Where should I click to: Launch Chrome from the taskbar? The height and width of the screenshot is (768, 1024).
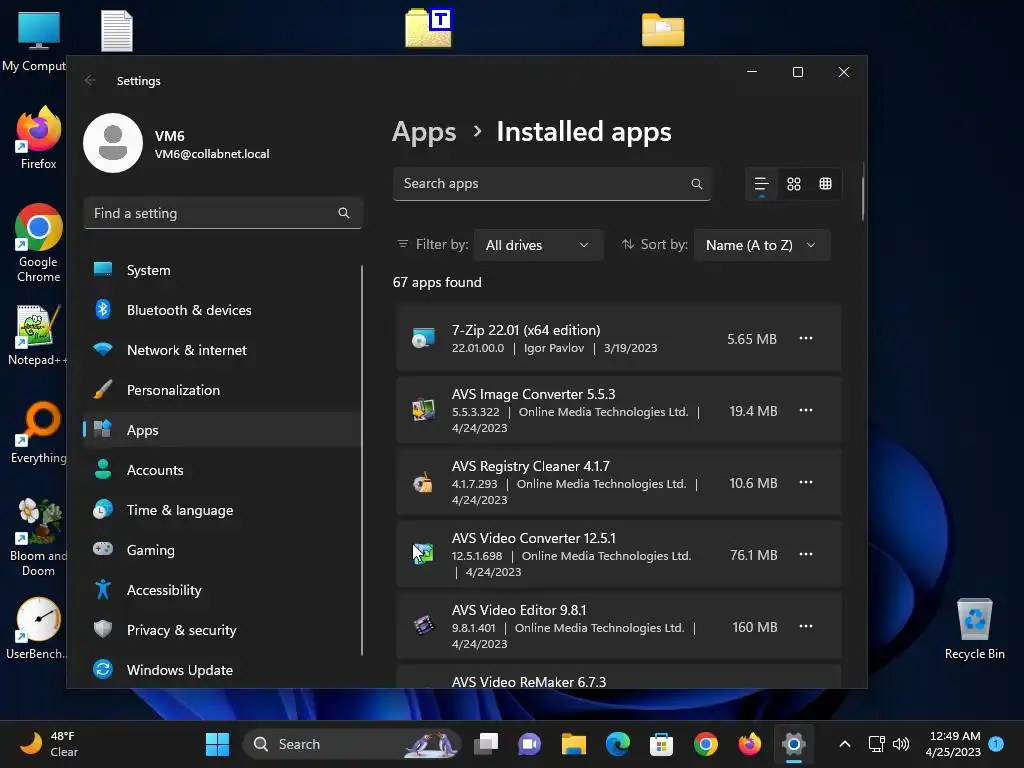705,744
